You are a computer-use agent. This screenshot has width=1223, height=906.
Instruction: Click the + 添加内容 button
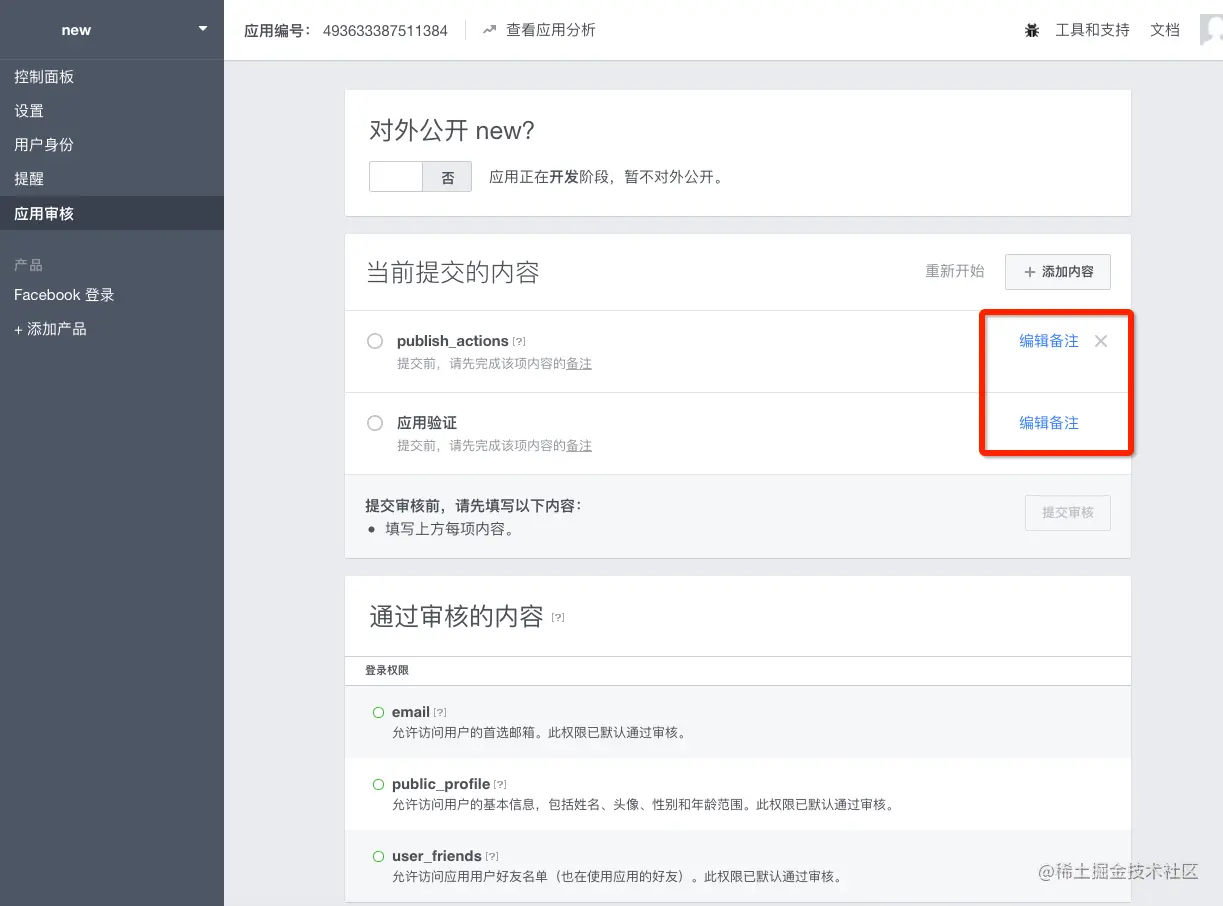[x=1058, y=271]
